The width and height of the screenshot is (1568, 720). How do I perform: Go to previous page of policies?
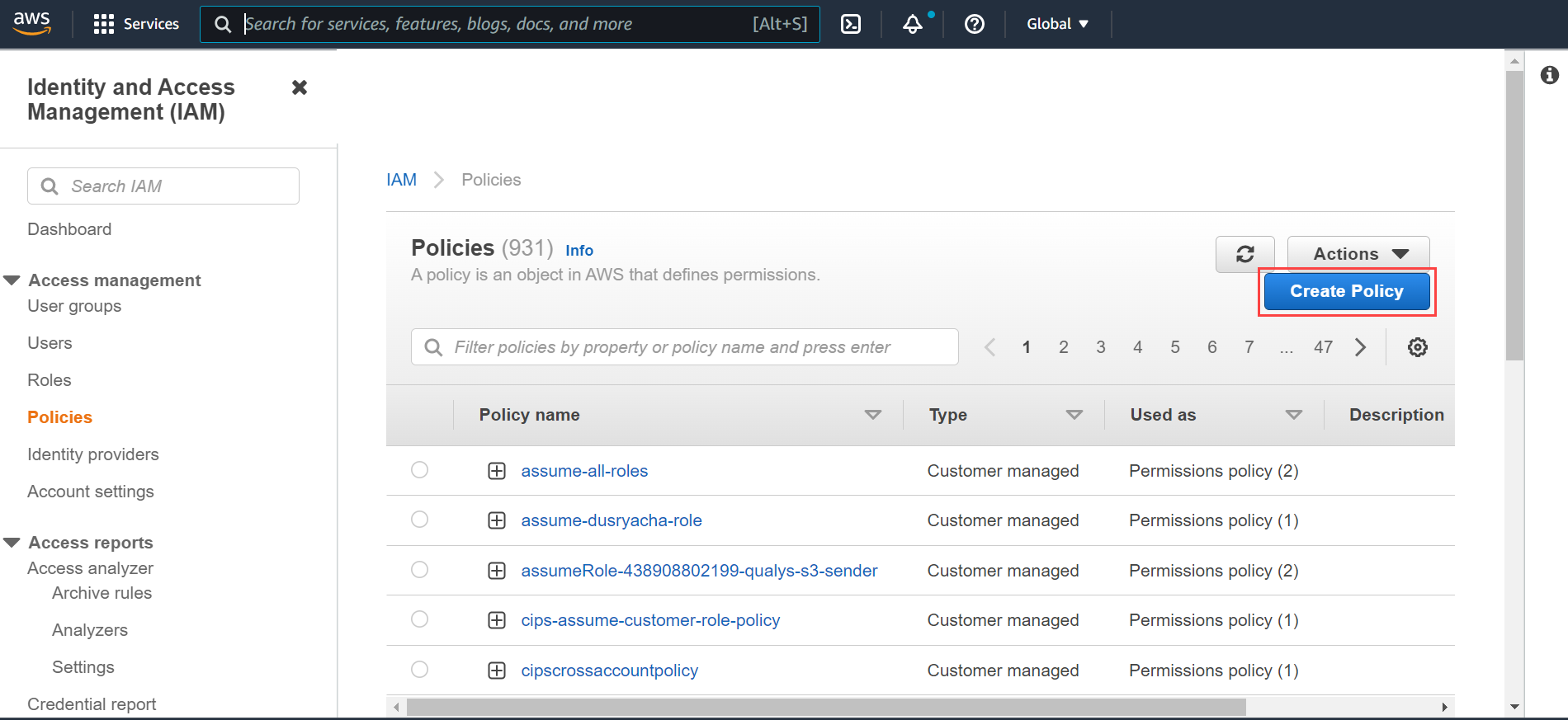[x=989, y=347]
